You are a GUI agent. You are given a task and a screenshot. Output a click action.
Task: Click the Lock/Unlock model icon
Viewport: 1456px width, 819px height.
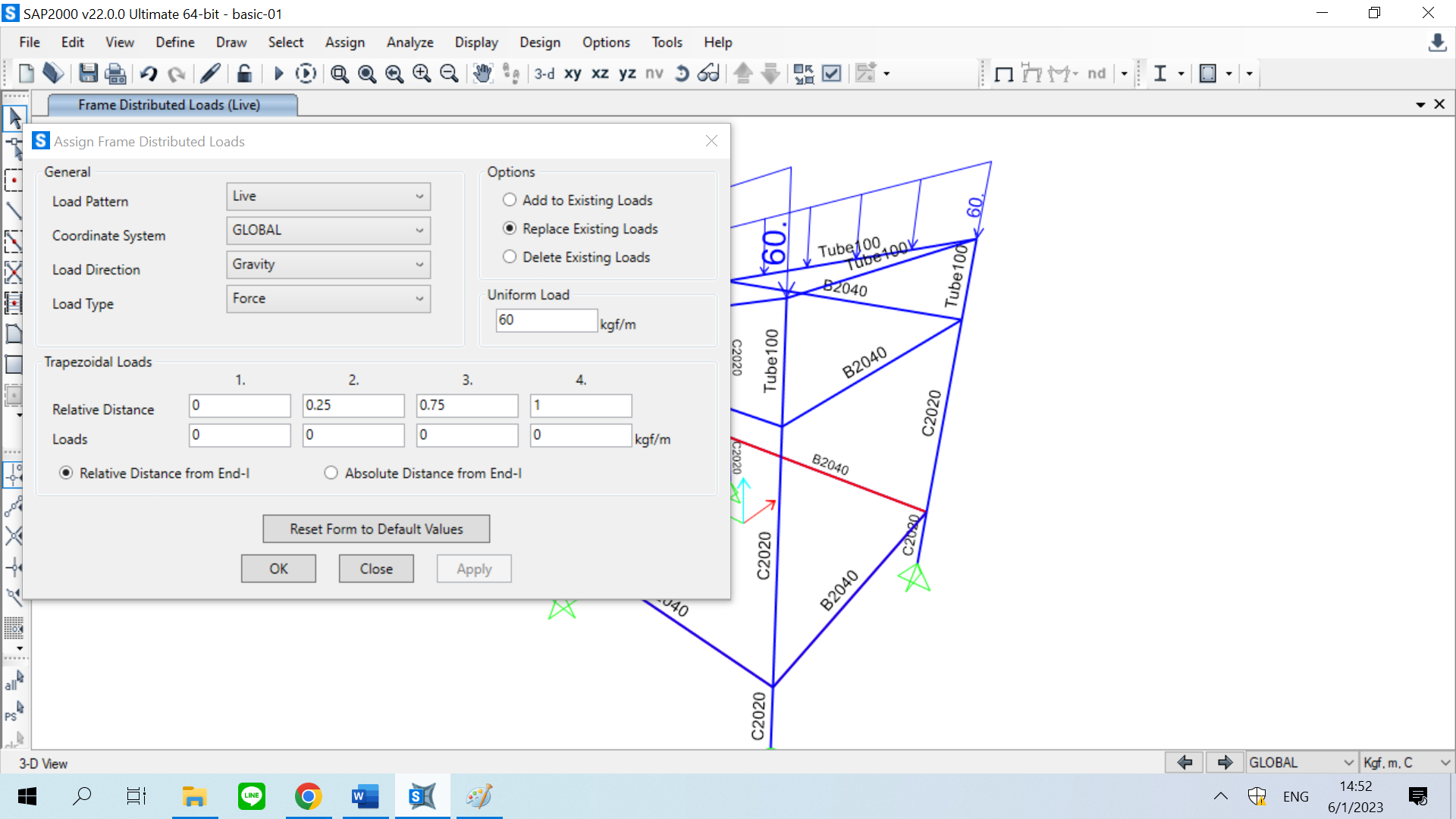(x=243, y=74)
